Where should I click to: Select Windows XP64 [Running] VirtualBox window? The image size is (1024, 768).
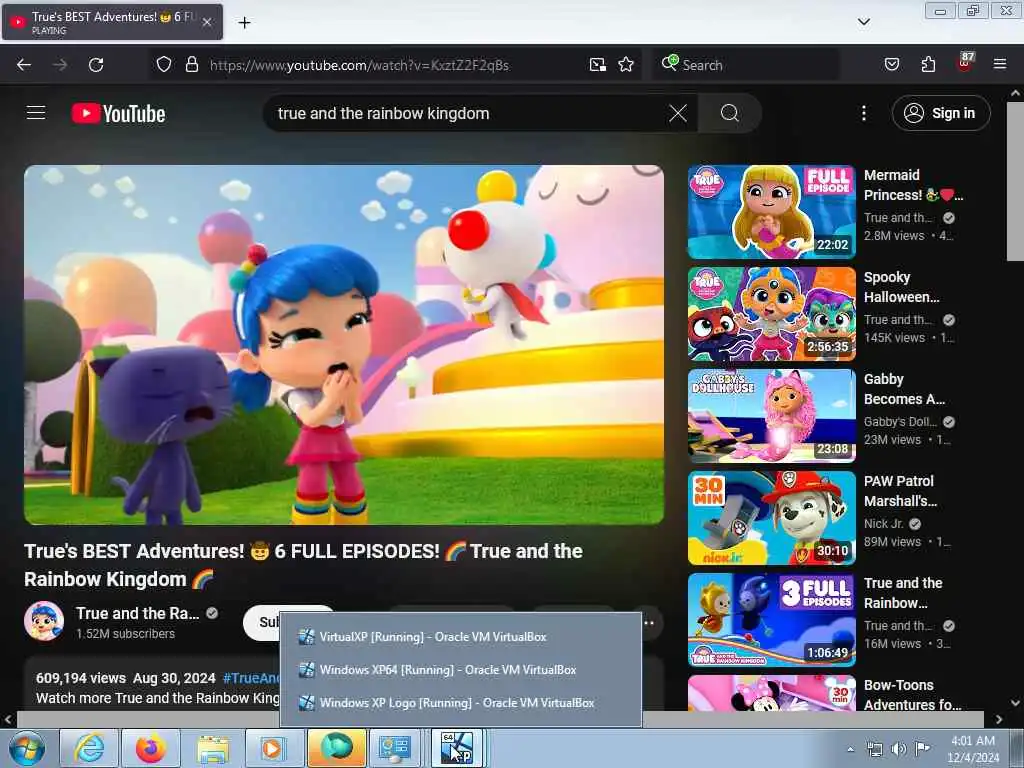[x=461, y=670]
